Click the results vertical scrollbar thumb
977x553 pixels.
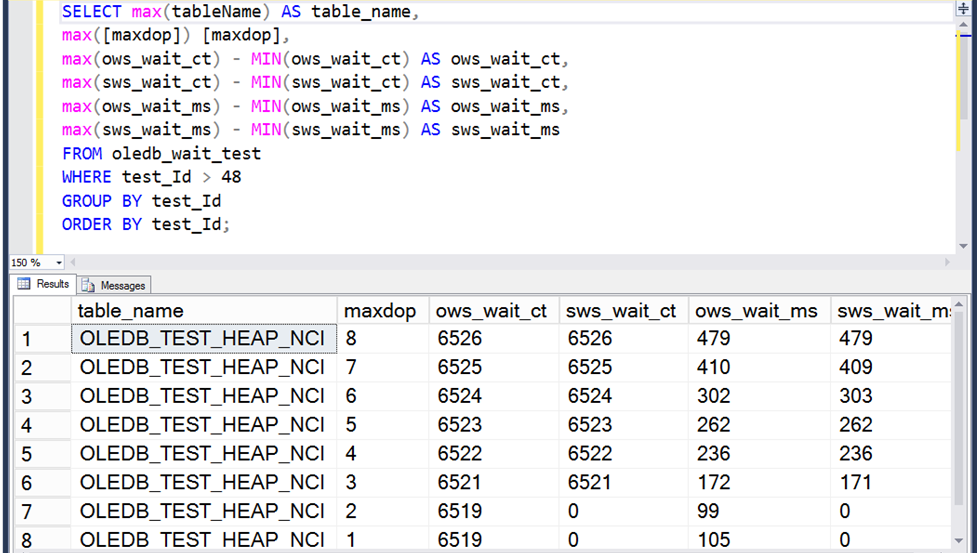958,409
